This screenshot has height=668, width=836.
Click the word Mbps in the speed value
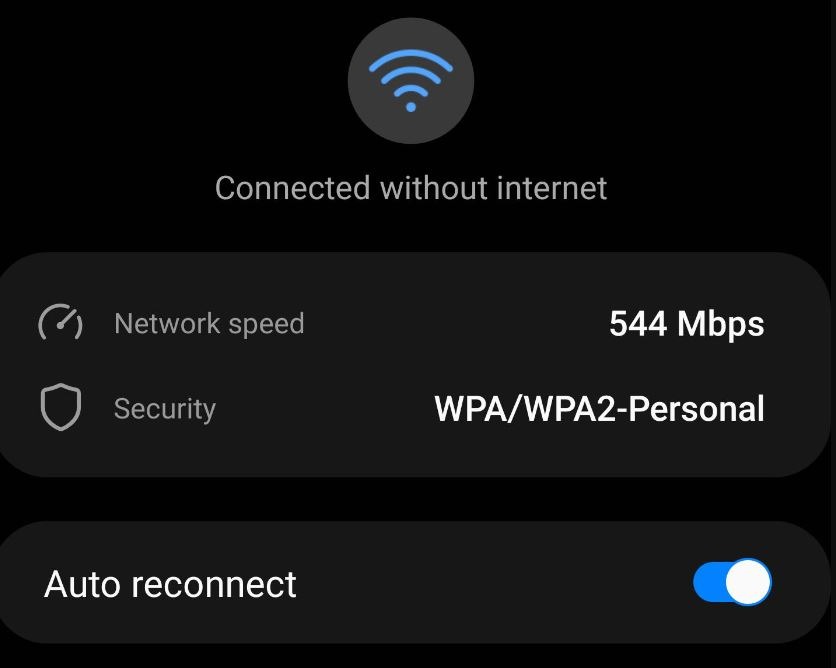click(x=720, y=324)
